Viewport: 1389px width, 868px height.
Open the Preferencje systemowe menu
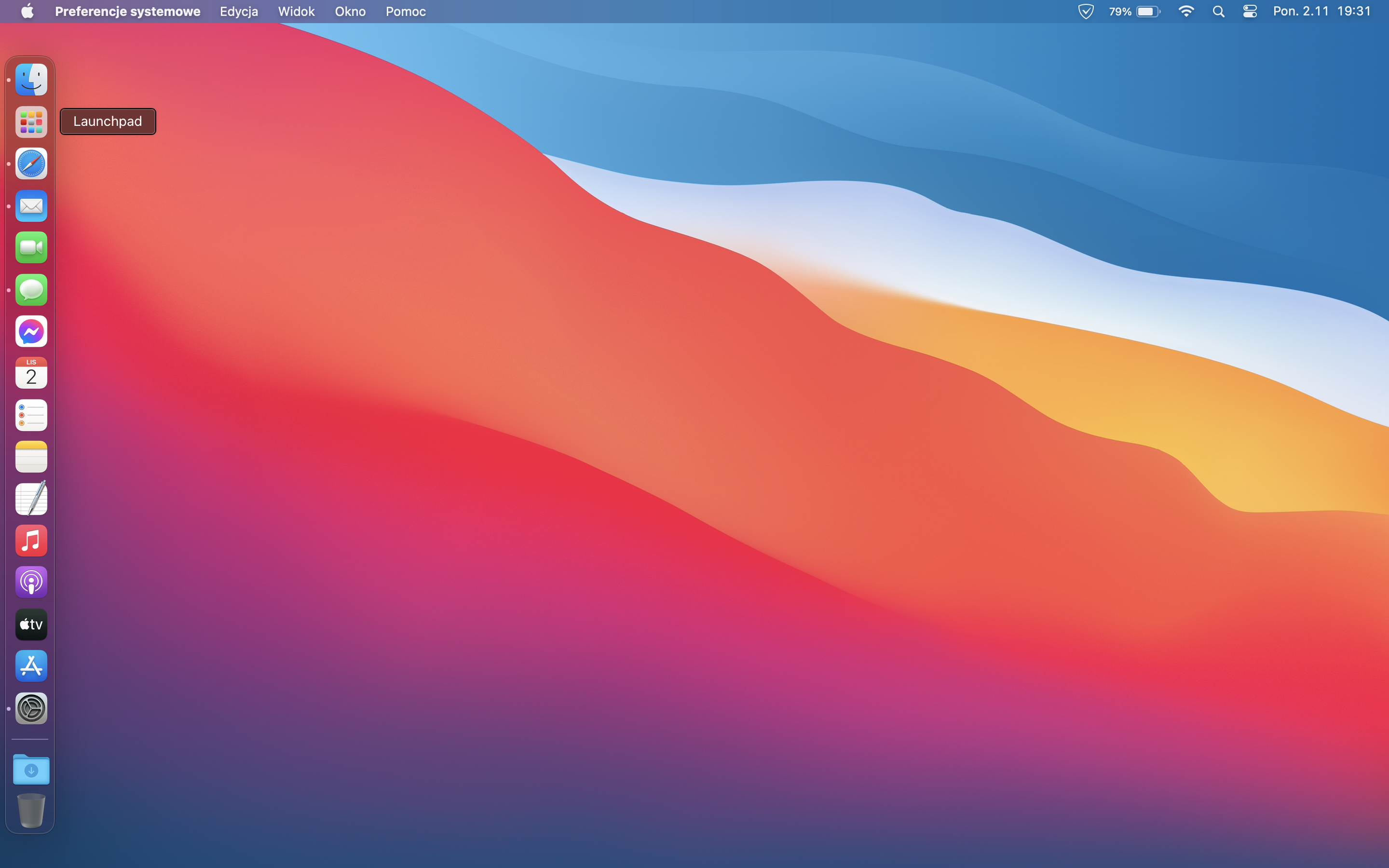tap(127, 12)
